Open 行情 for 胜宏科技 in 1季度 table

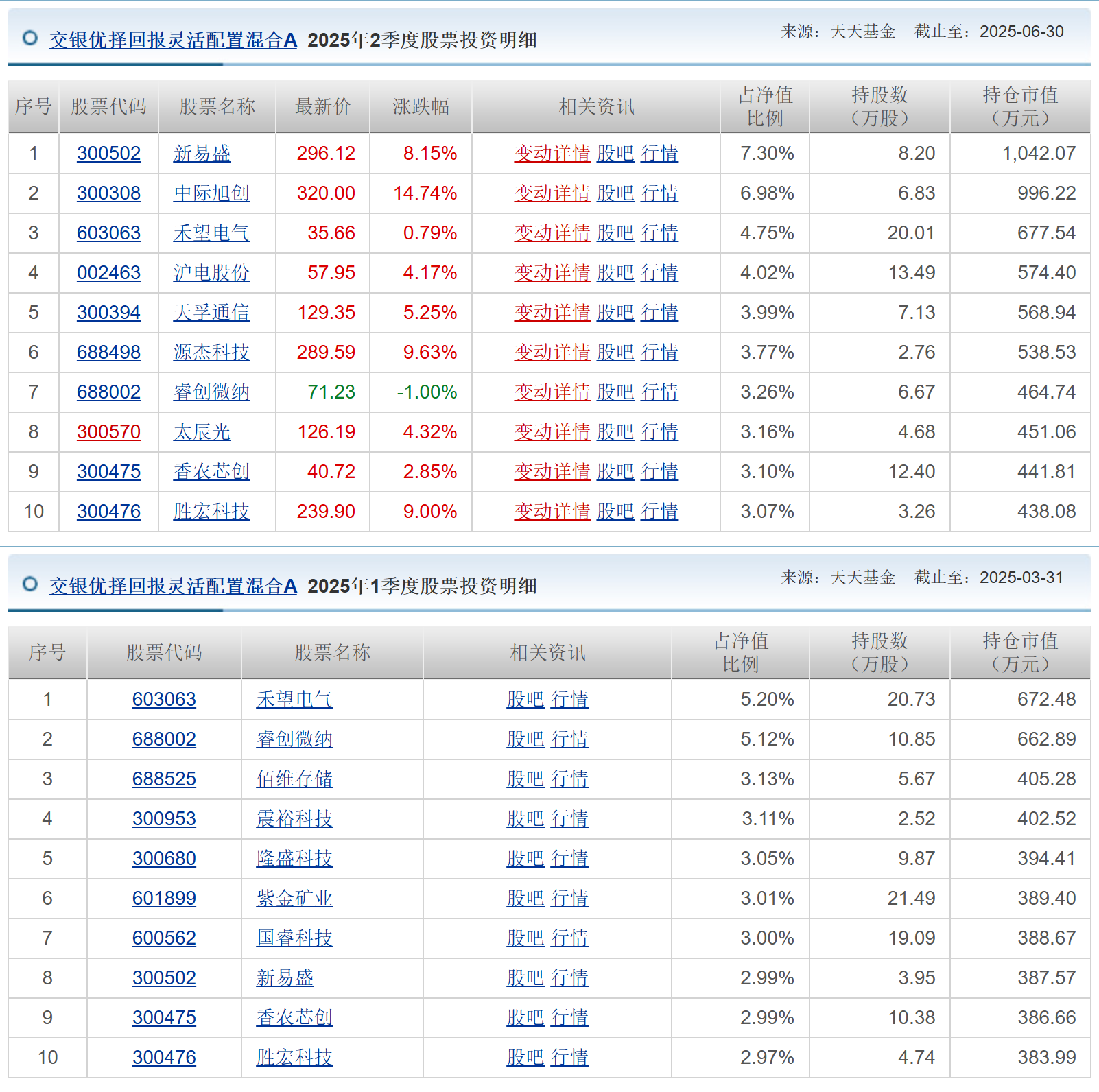click(x=569, y=1058)
